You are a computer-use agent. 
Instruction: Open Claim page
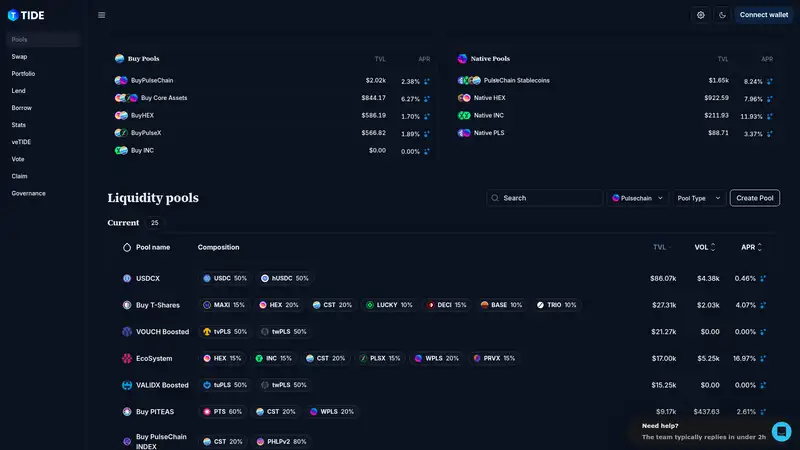point(19,176)
